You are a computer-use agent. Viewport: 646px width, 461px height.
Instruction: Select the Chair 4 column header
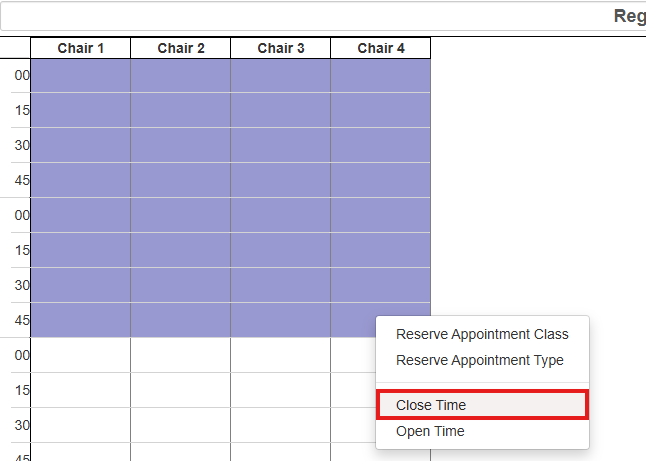tap(381, 48)
